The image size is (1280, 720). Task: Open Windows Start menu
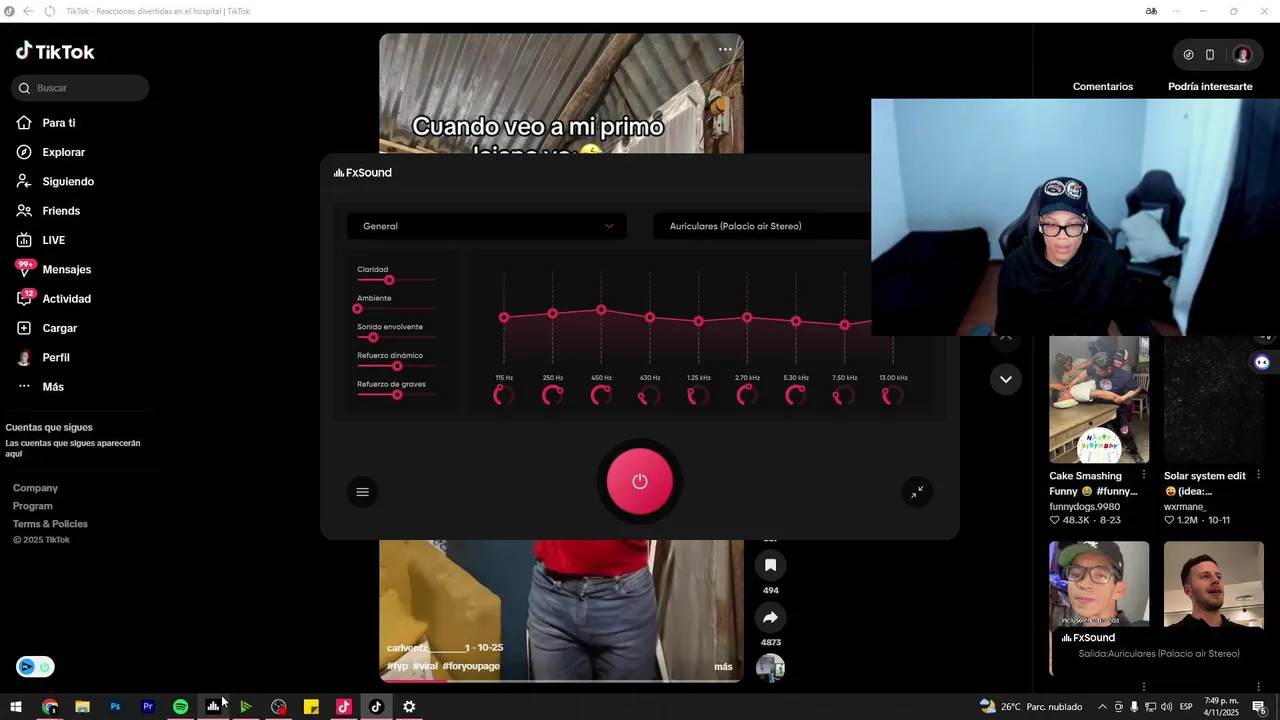click(x=16, y=706)
